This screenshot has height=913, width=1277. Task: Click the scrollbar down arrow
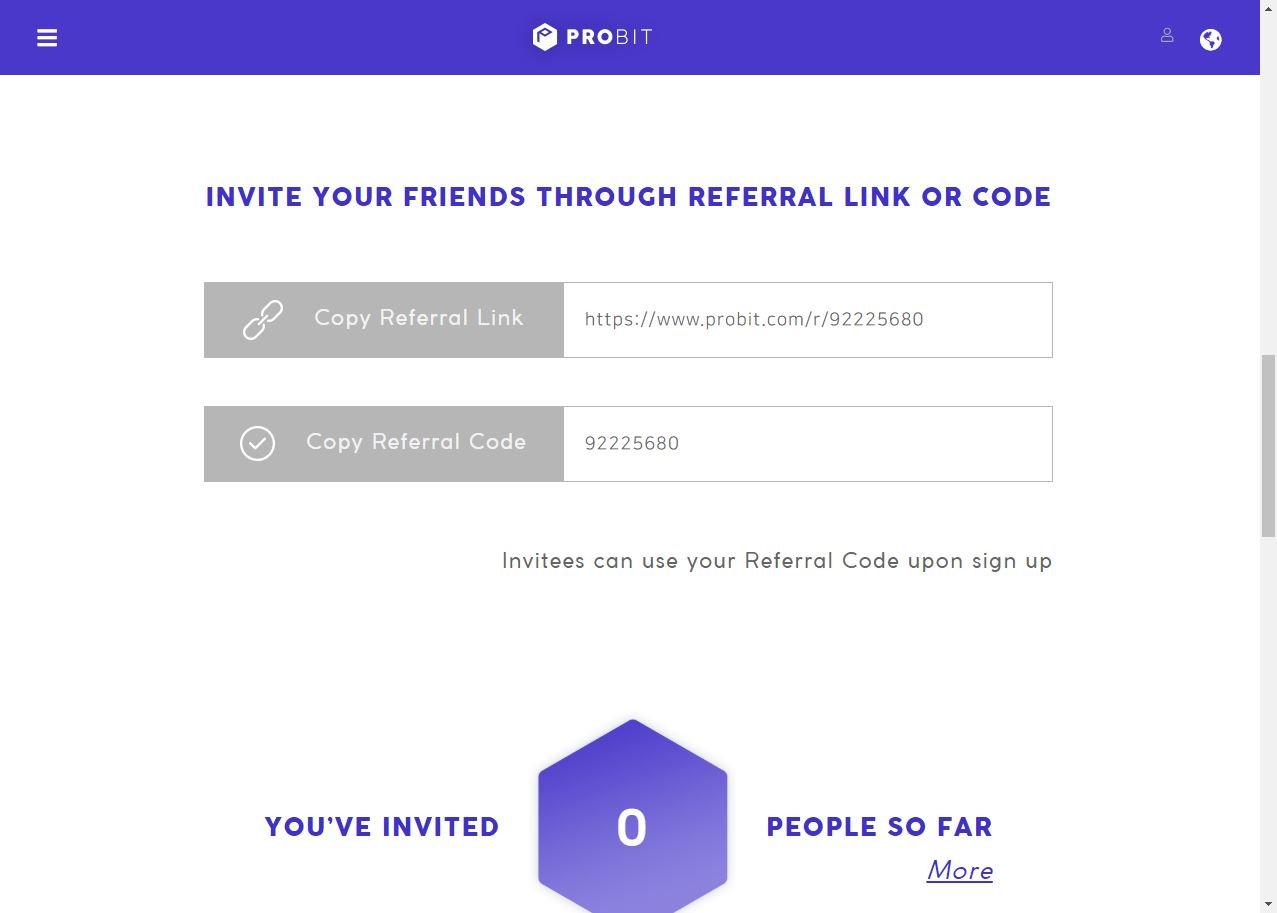pyautogui.click(x=1268, y=905)
